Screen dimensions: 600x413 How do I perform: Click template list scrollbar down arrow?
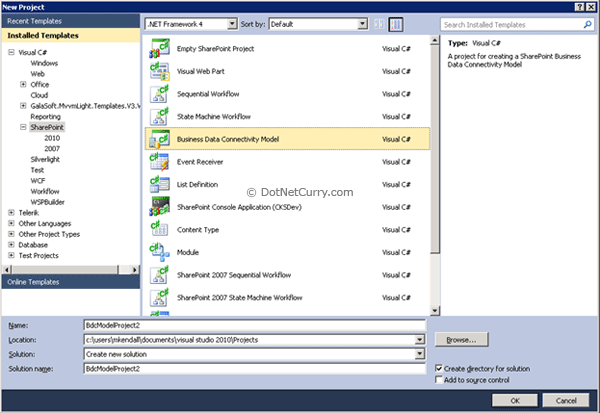pyautogui.click(x=435, y=310)
